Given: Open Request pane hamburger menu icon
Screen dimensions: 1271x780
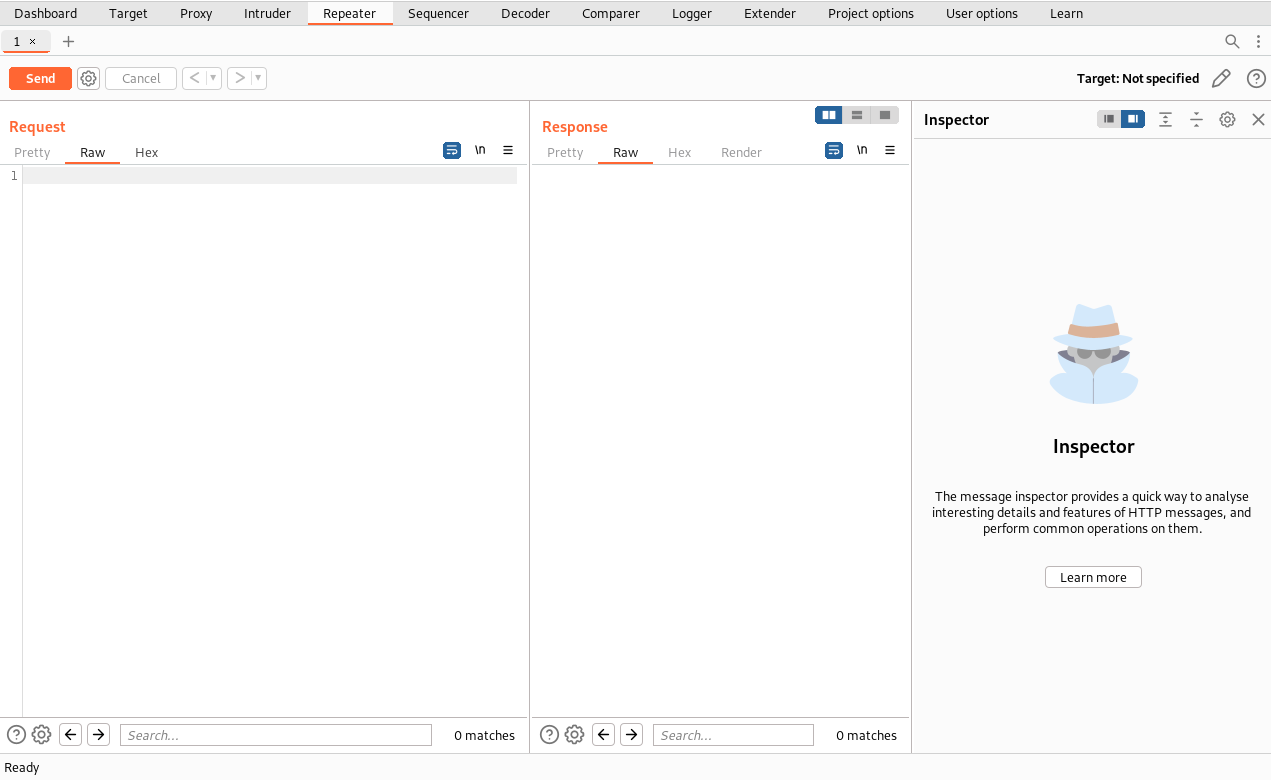Looking at the screenshot, I should tap(508, 150).
